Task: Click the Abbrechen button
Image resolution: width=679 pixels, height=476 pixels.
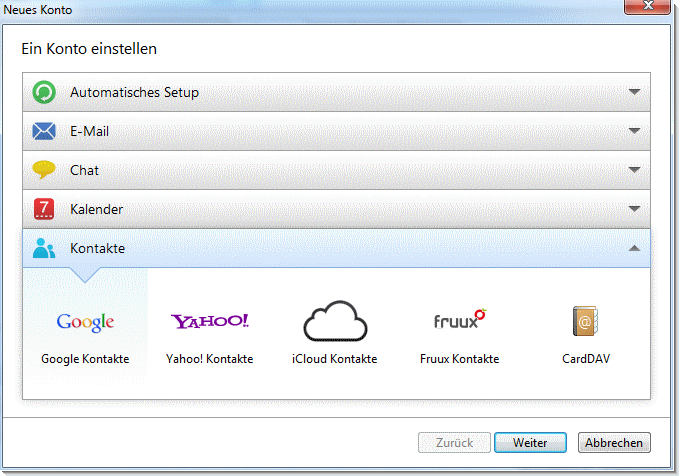Action: tap(614, 443)
